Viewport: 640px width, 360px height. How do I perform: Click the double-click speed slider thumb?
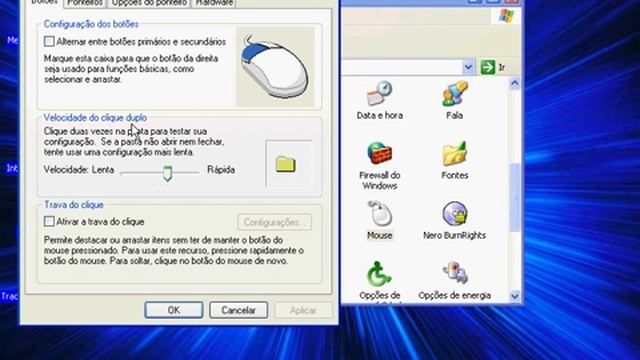pos(167,173)
